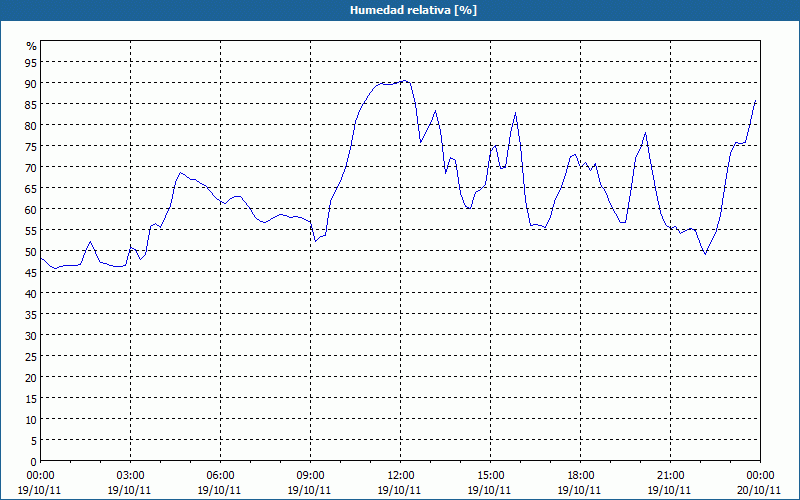Click the x-axis time label '21:00'
Viewport: 800px width, 500px height.
click(x=670, y=476)
